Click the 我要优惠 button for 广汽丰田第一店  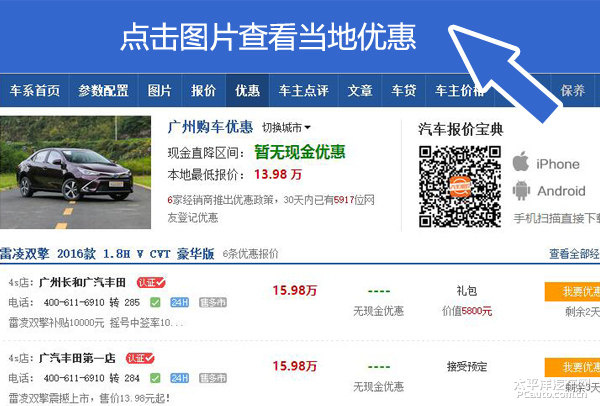pos(572,367)
